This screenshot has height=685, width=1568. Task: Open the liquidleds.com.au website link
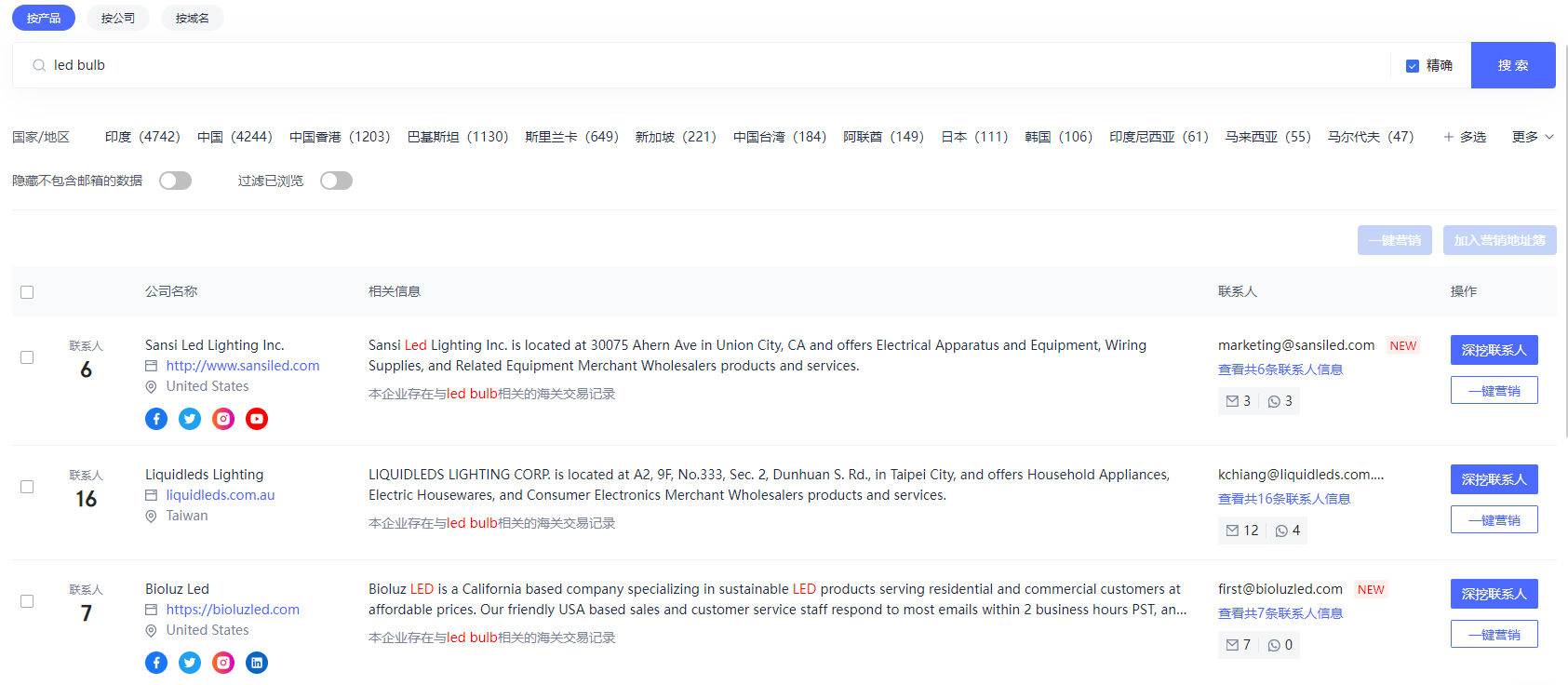point(221,495)
